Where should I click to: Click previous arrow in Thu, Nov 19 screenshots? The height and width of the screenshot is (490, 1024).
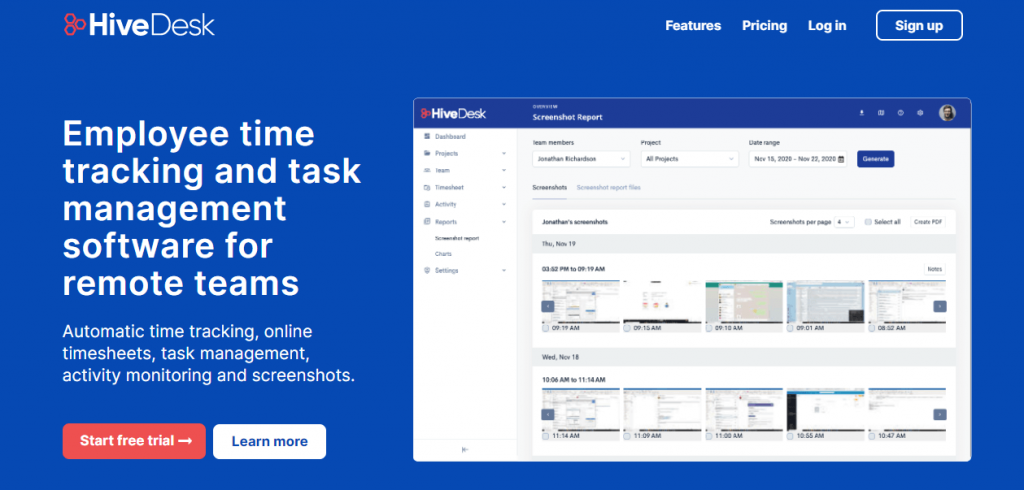548,306
